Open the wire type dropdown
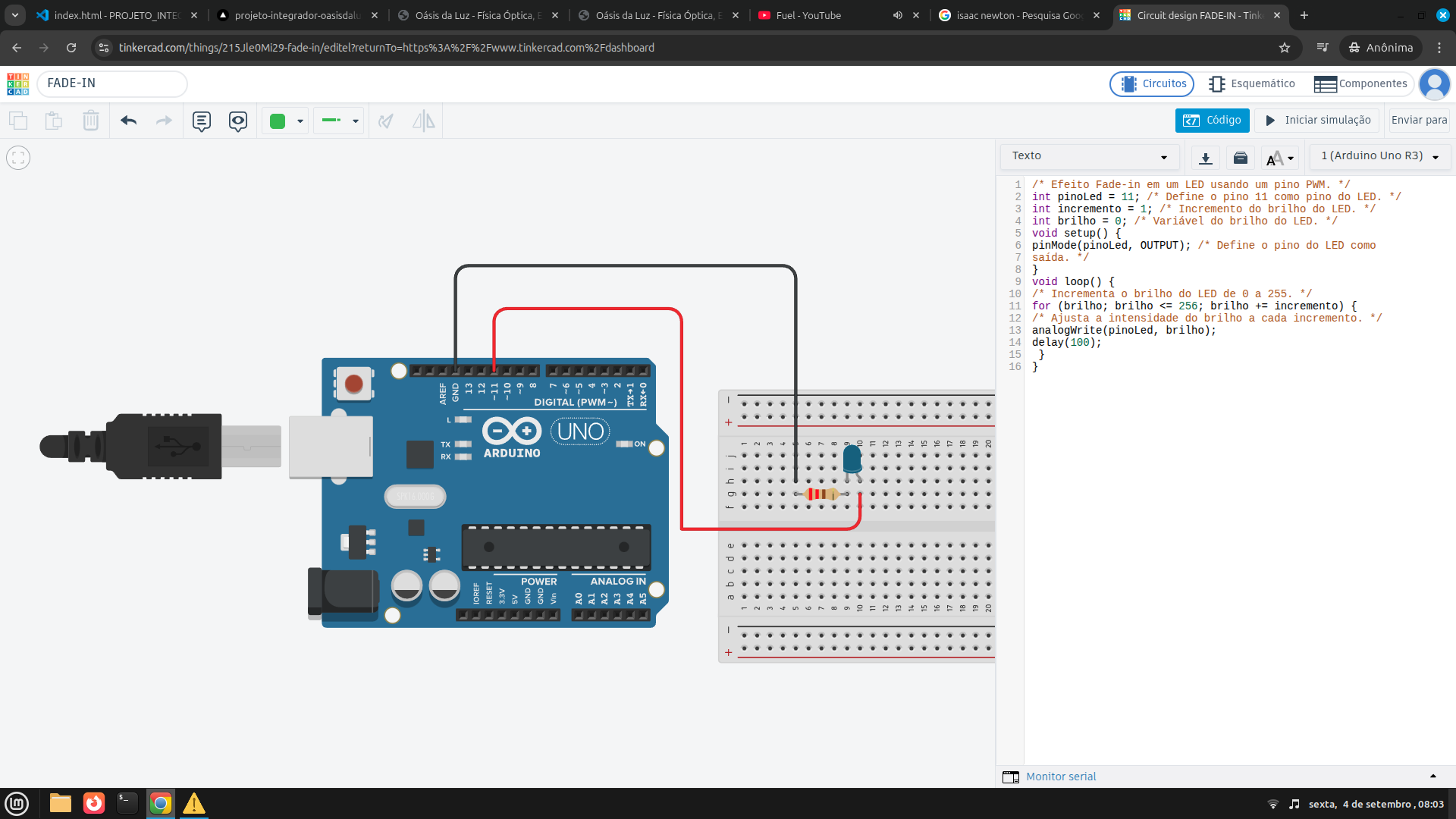The image size is (1456, 819). (x=339, y=121)
